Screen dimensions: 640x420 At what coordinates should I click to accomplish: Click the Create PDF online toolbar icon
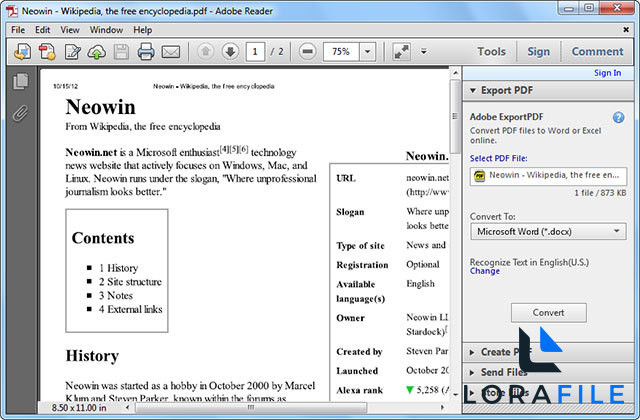(22, 52)
